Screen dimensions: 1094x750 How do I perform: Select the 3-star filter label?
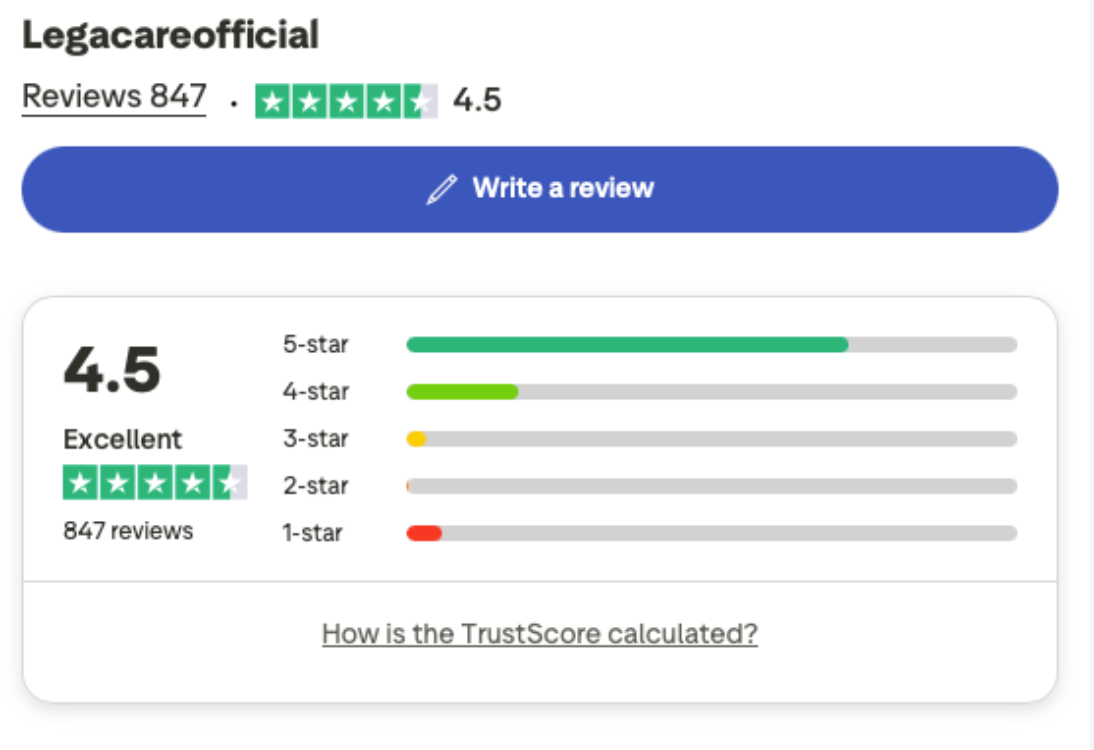(315, 439)
